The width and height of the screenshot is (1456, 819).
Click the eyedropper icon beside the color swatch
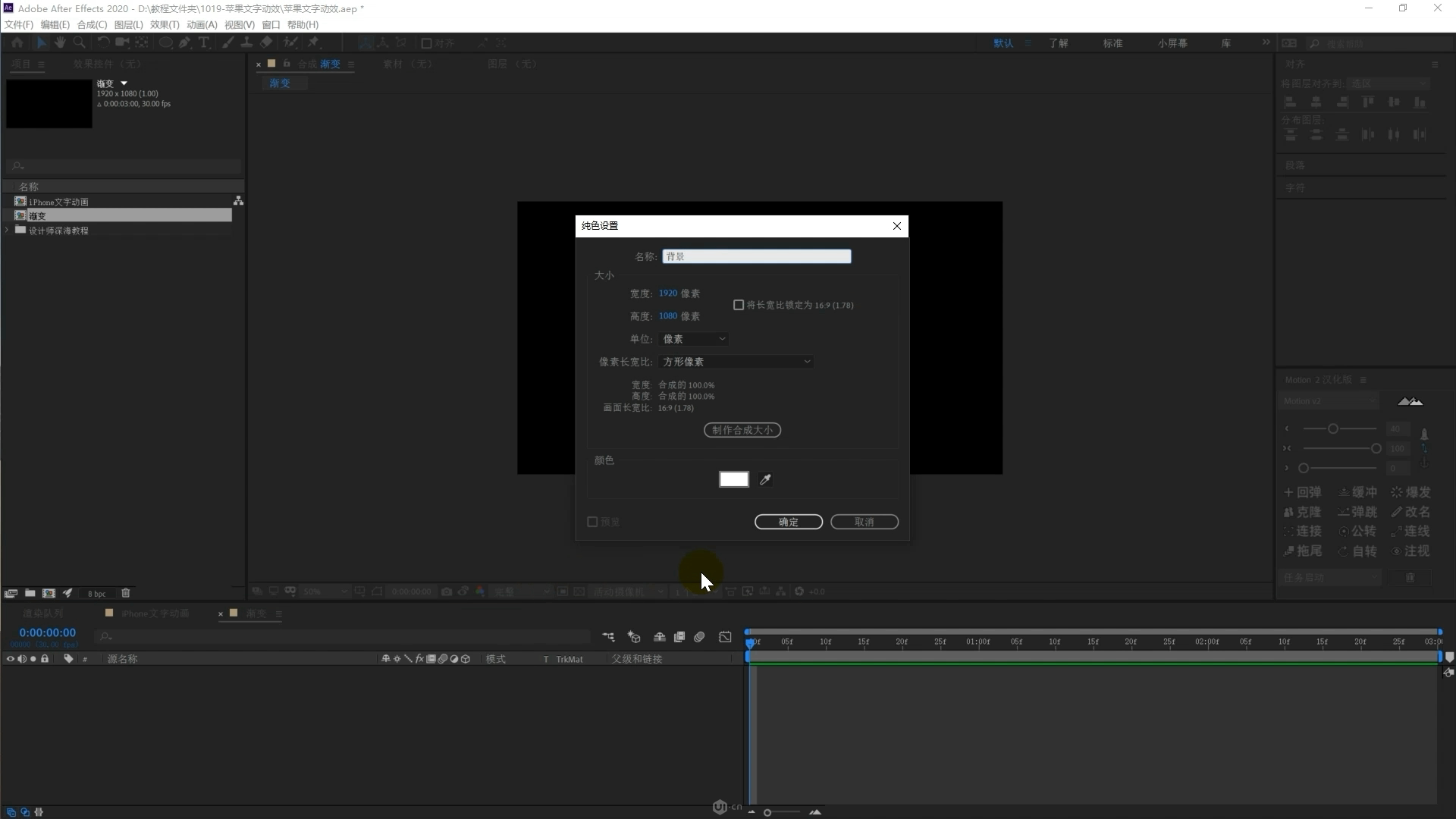(x=765, y=479)
